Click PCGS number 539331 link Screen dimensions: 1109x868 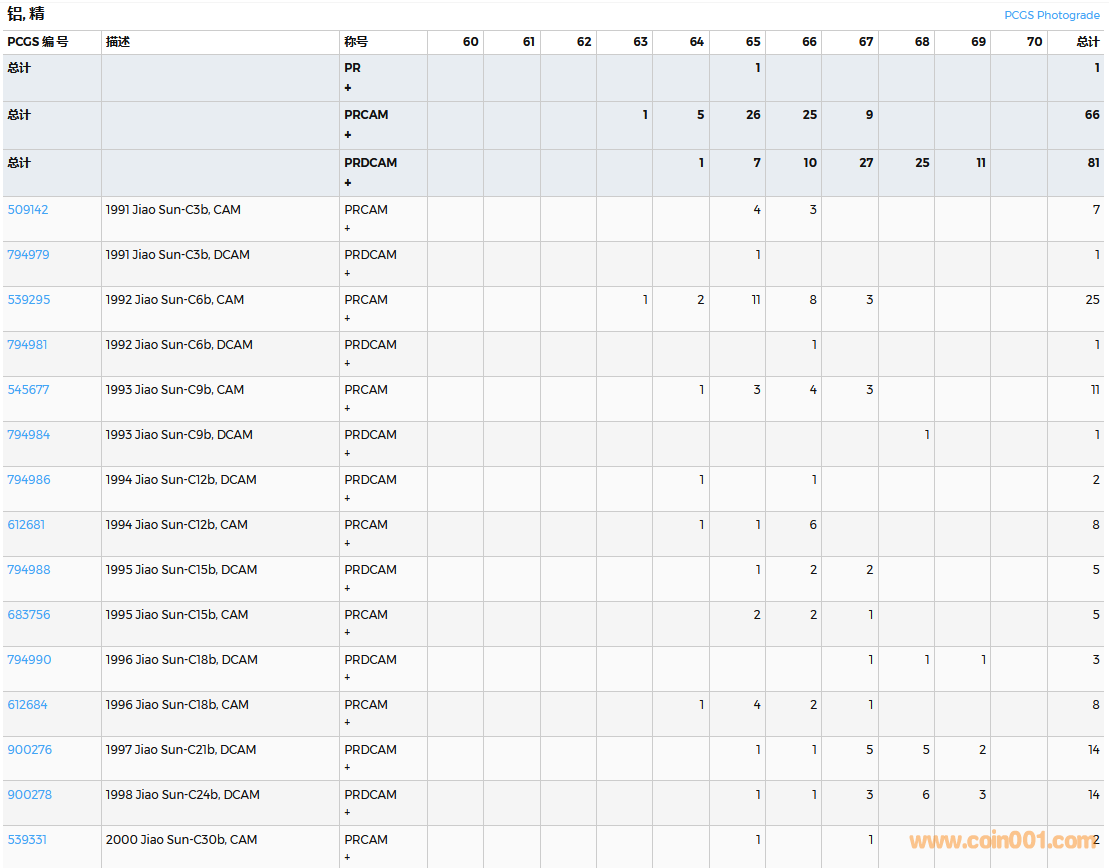coord(27,840)
